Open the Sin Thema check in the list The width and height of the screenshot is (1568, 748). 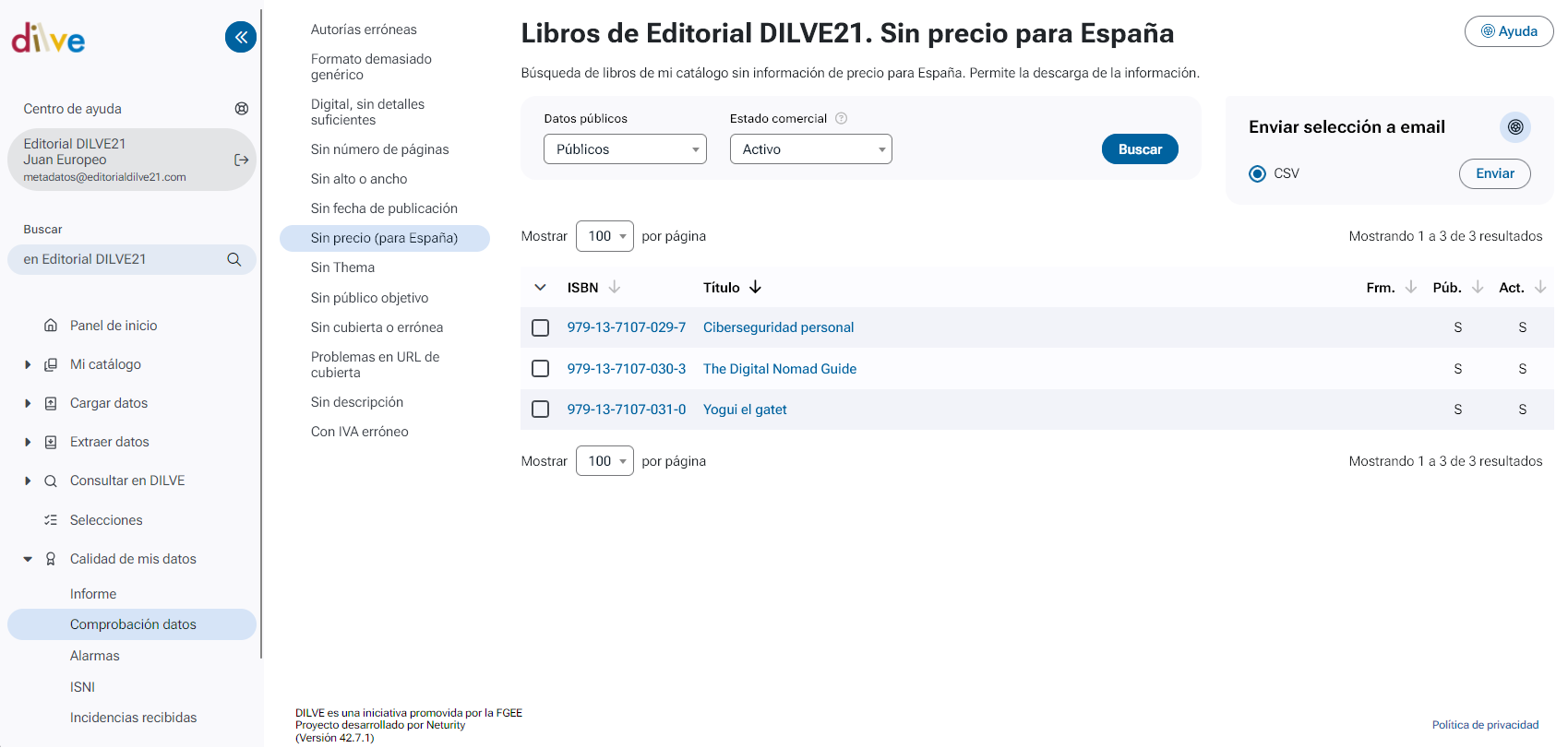(342, 267)
